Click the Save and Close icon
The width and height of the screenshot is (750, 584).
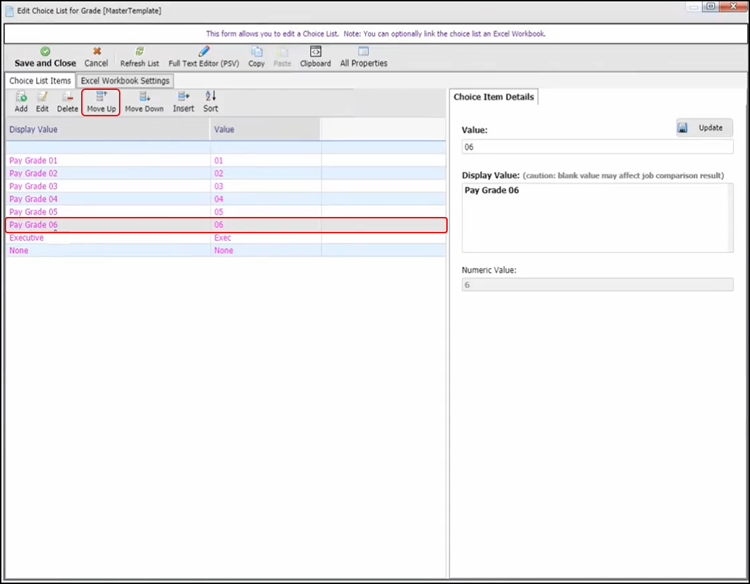(x=45, y=51)
